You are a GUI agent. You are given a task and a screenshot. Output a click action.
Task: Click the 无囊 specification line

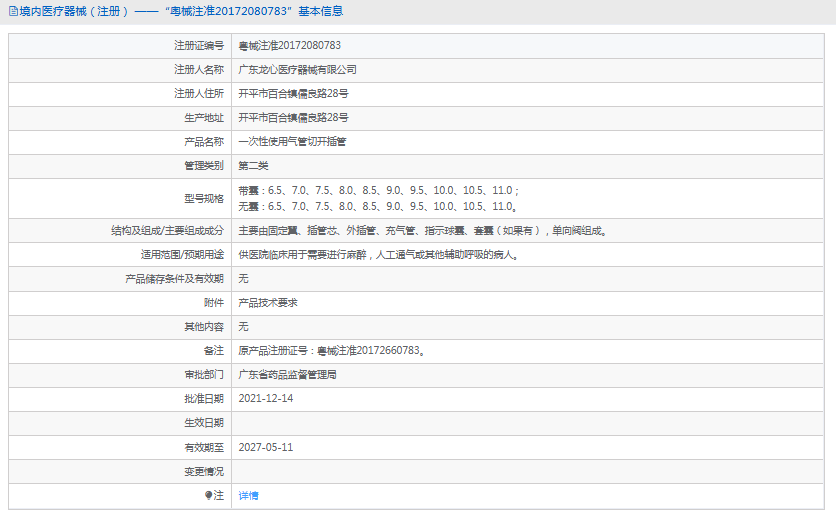[x=378, y=206]
